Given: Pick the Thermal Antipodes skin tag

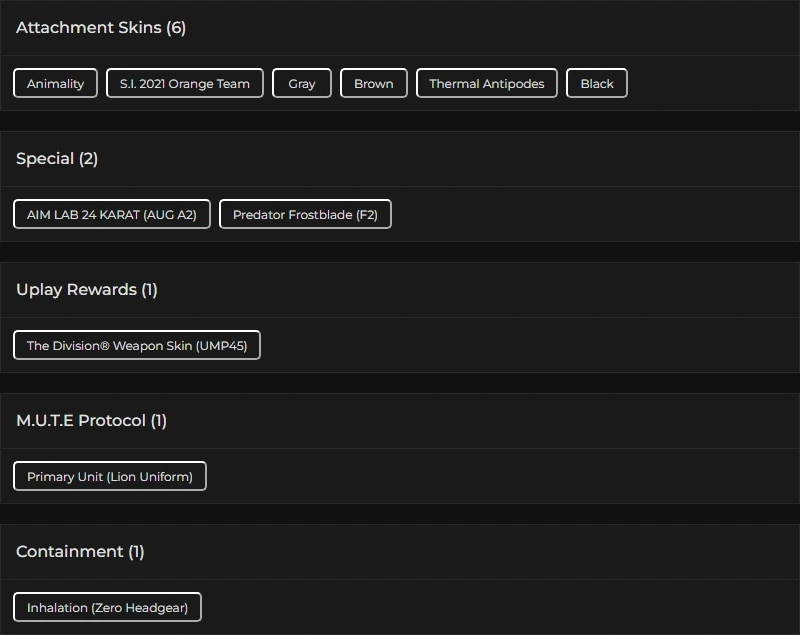Looking at the screenshot, I should [487, 83].
